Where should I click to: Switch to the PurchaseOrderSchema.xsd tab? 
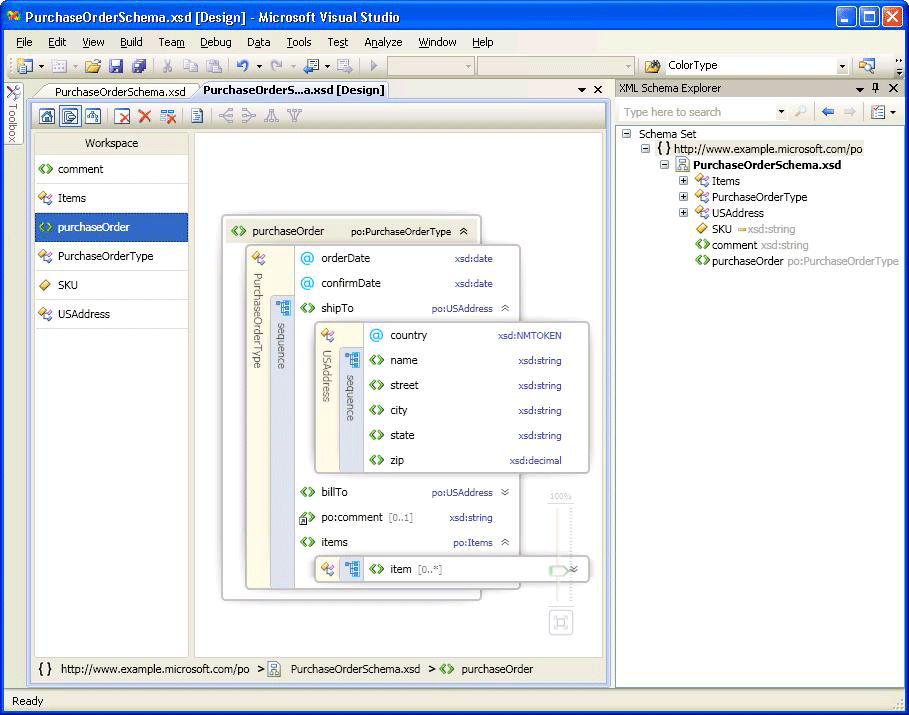(x=119, y=91)
